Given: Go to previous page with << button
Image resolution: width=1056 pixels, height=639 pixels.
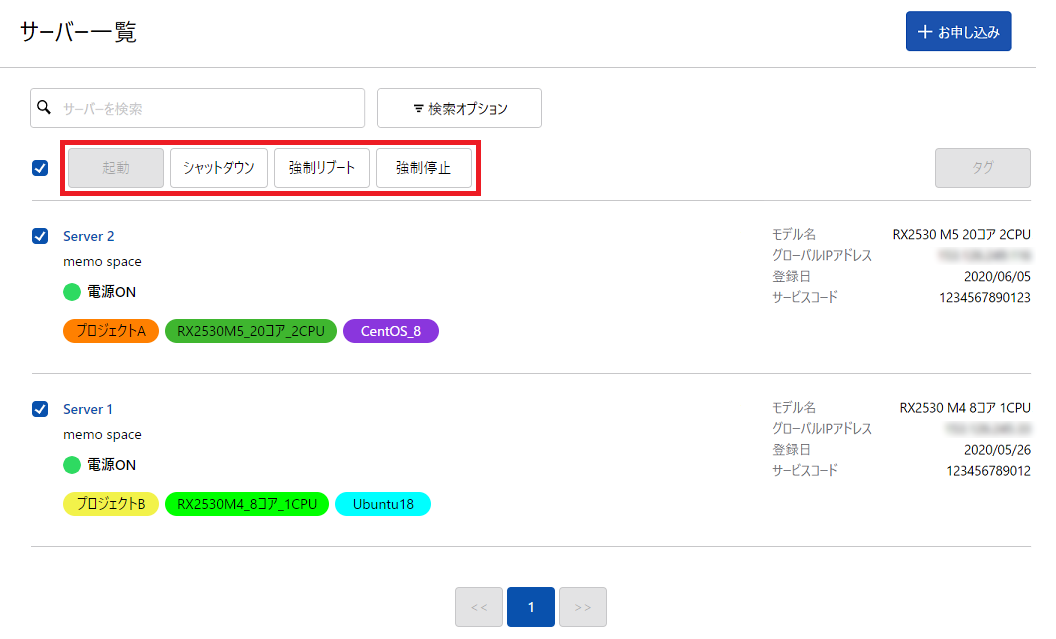Looking at the screenshot, I should click(x=478, y=607).
